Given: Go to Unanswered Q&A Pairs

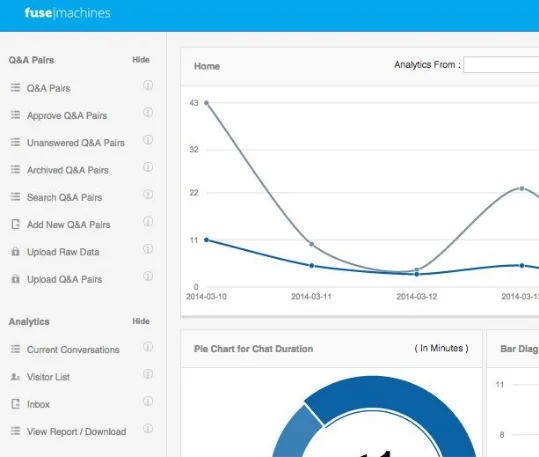Looking at the screenshot, I should 76,143.
